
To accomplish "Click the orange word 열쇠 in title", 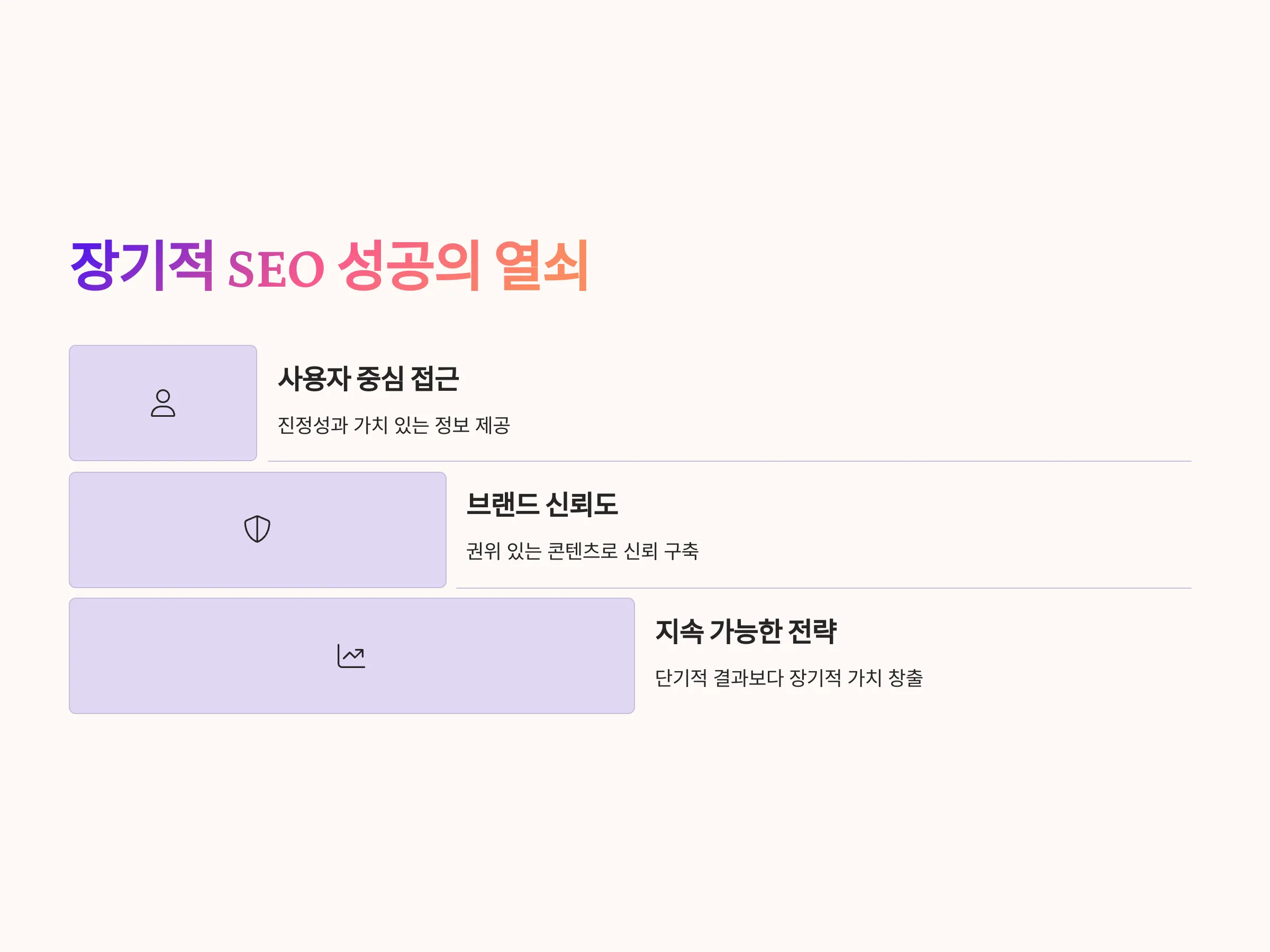I will click(x=541, y=266).
